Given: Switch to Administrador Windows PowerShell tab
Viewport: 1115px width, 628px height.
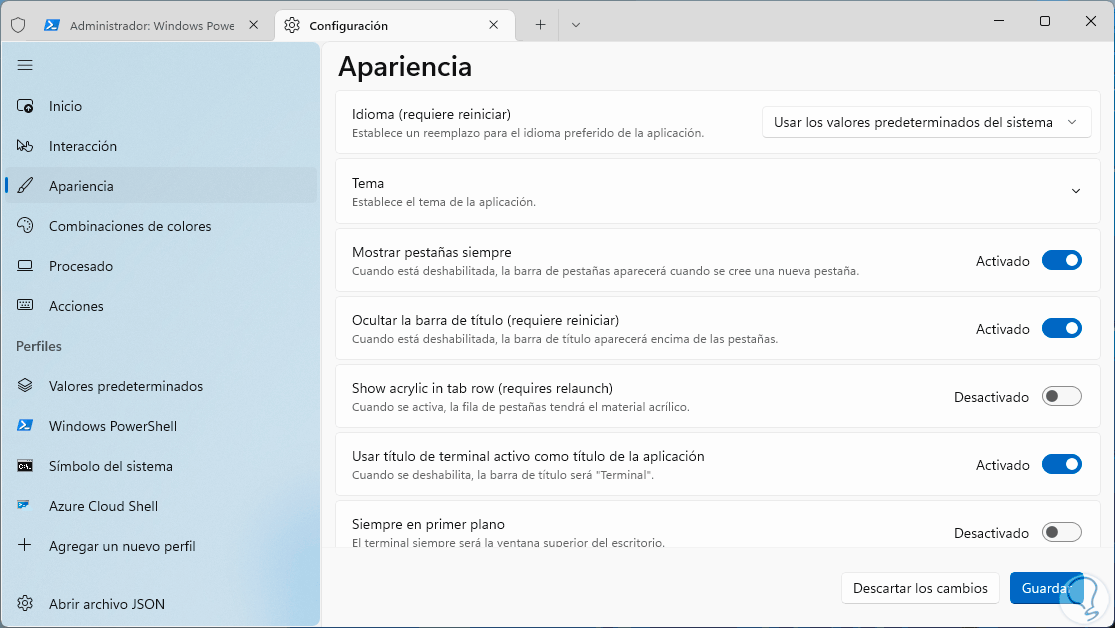Looking at the screenshot, I should [150, 26].
